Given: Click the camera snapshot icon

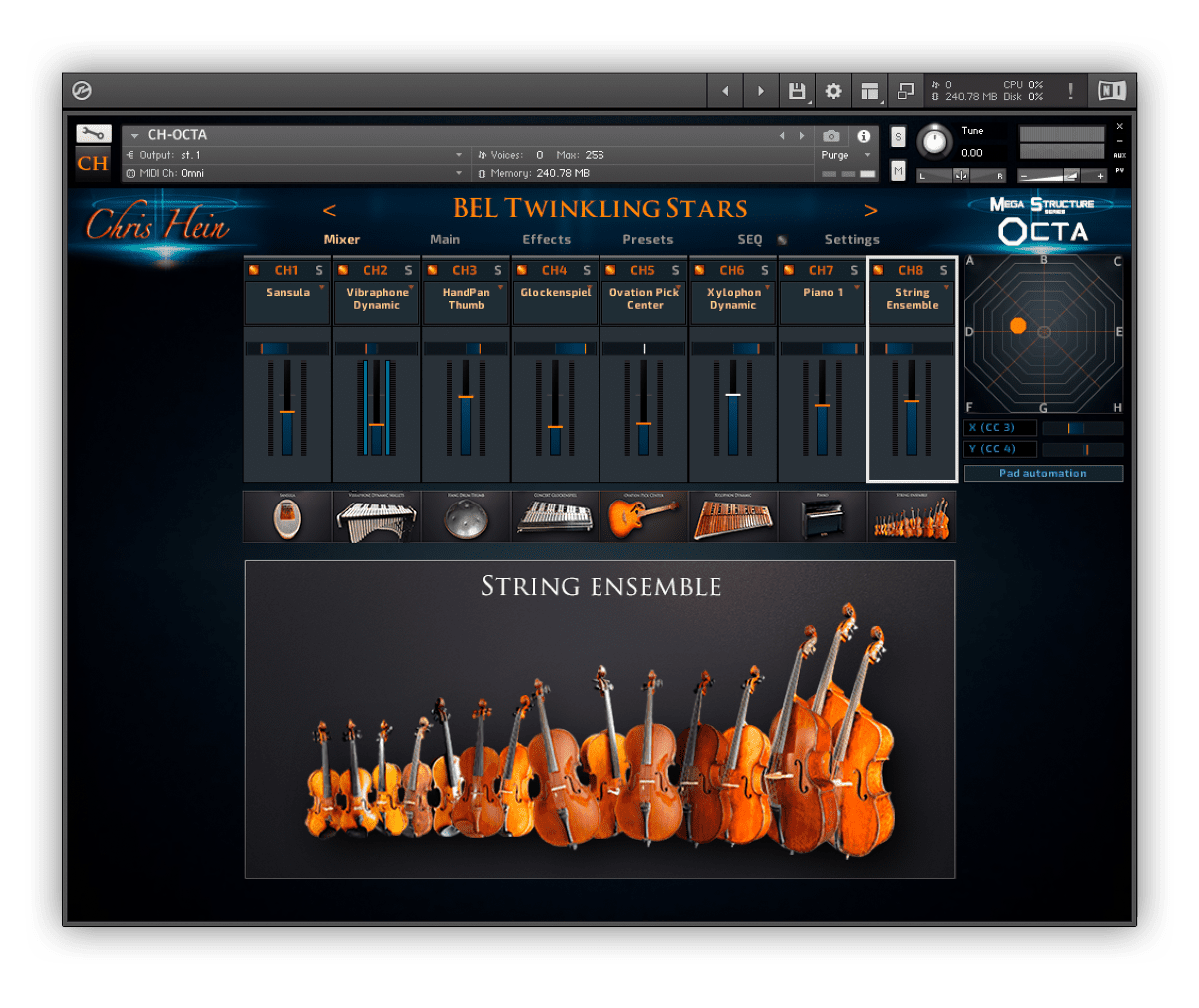Looking at the screenshot, I should coord(831,136).
